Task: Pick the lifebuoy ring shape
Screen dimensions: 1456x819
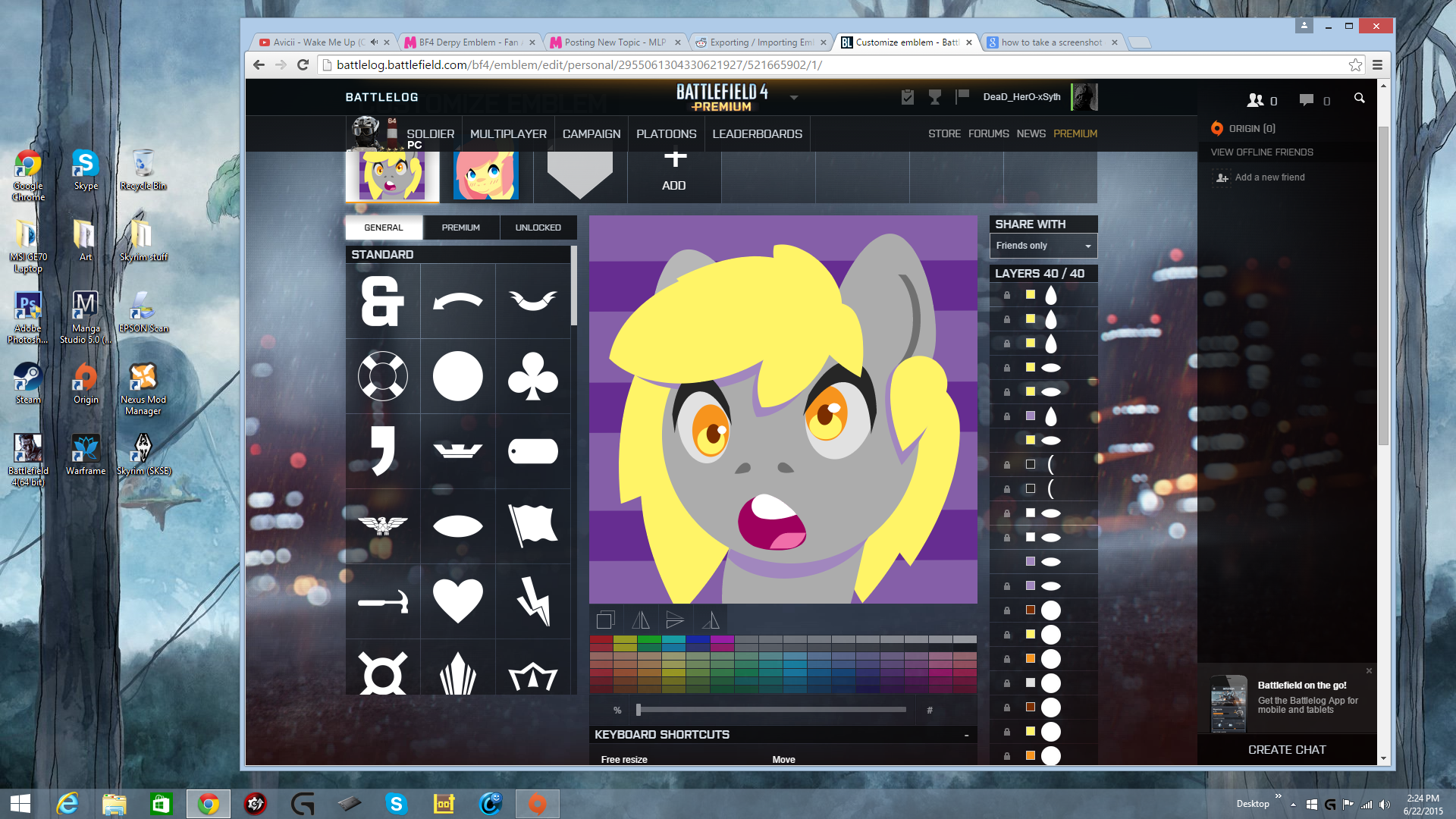Action: (383, 376)
